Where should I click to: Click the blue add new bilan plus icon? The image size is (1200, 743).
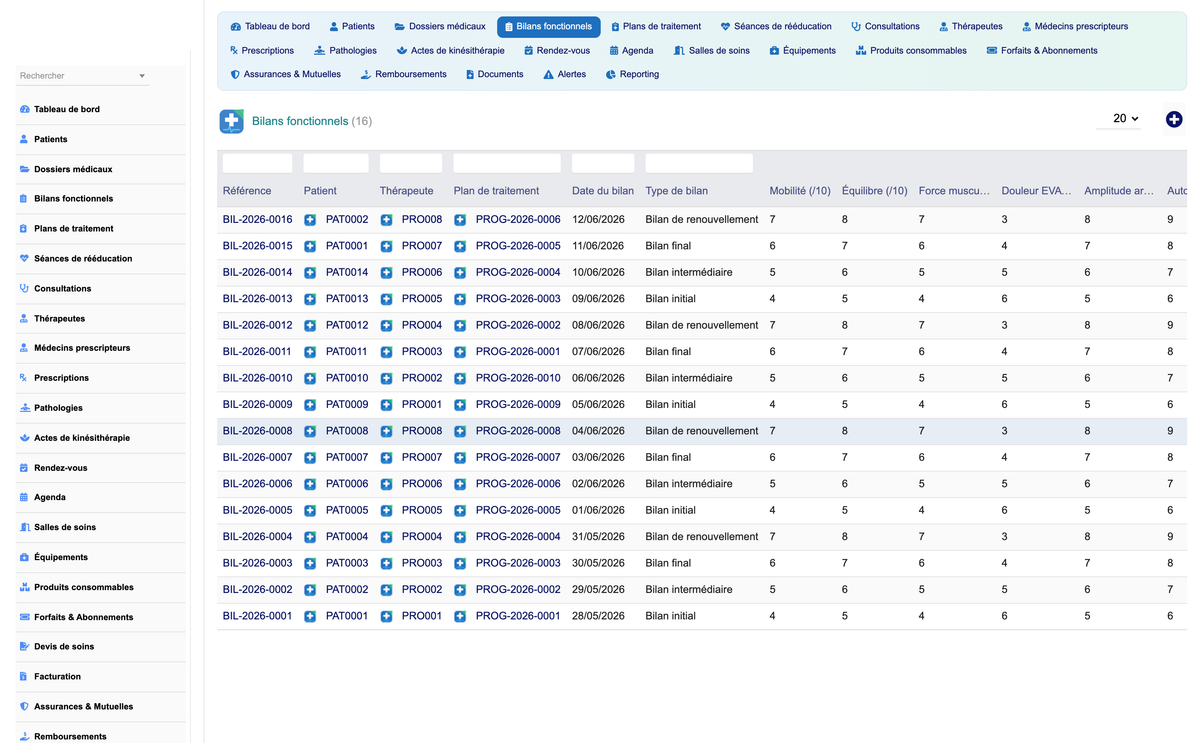pyautogui.click(x=1174, y=119)
